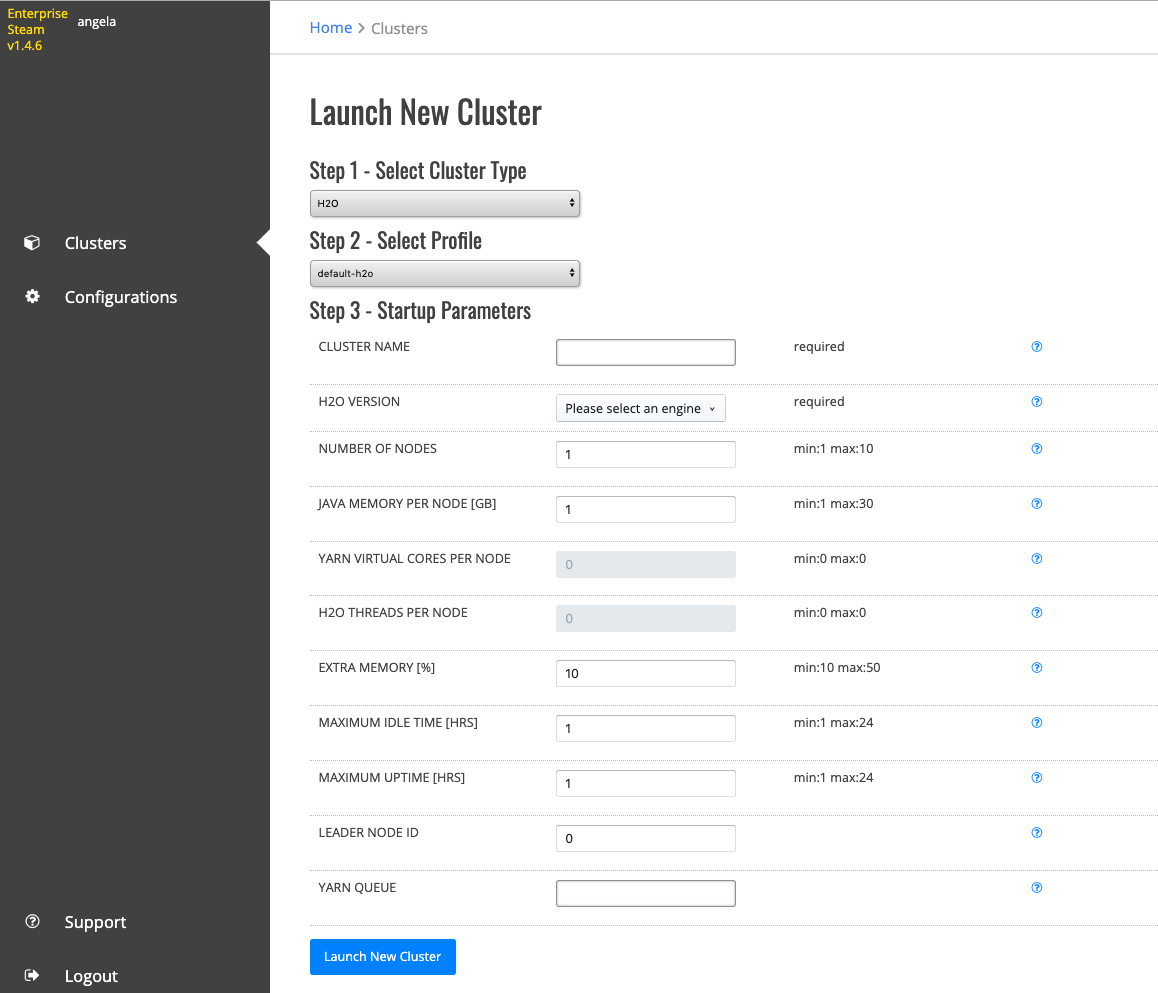Open help for H2O Threads Per Node
The height and width of the screenshot is (993, 1158).
point(1037,613)
